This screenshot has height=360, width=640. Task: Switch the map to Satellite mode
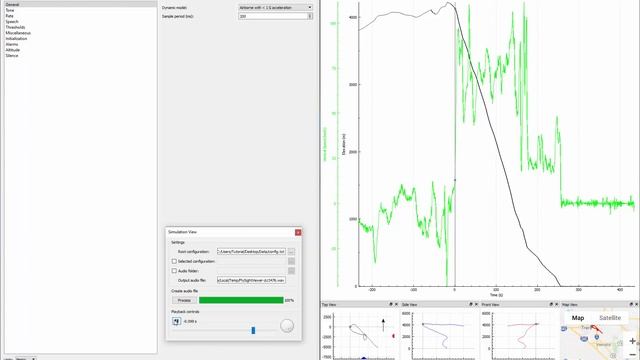click(x=610, y=318)
